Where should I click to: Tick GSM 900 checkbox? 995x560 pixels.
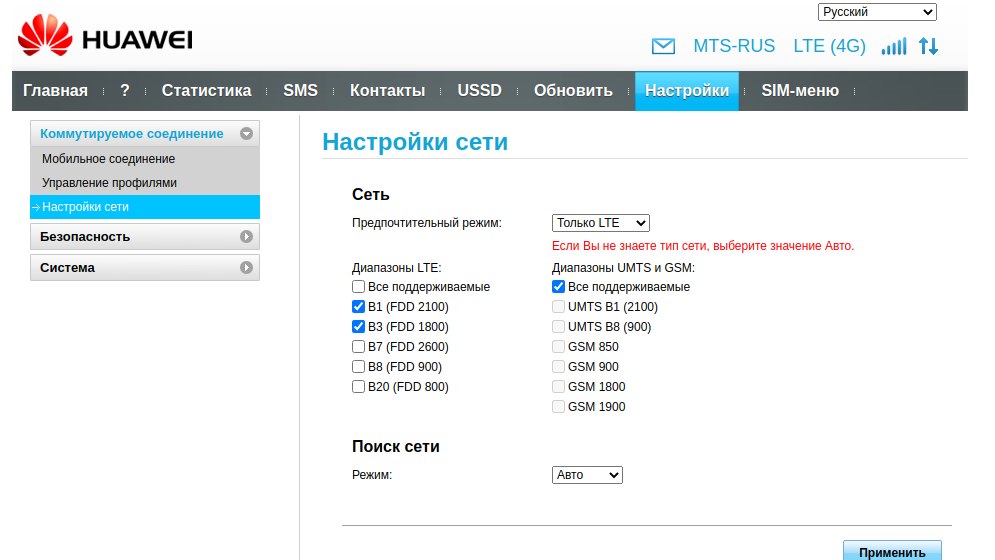(558, 366)
